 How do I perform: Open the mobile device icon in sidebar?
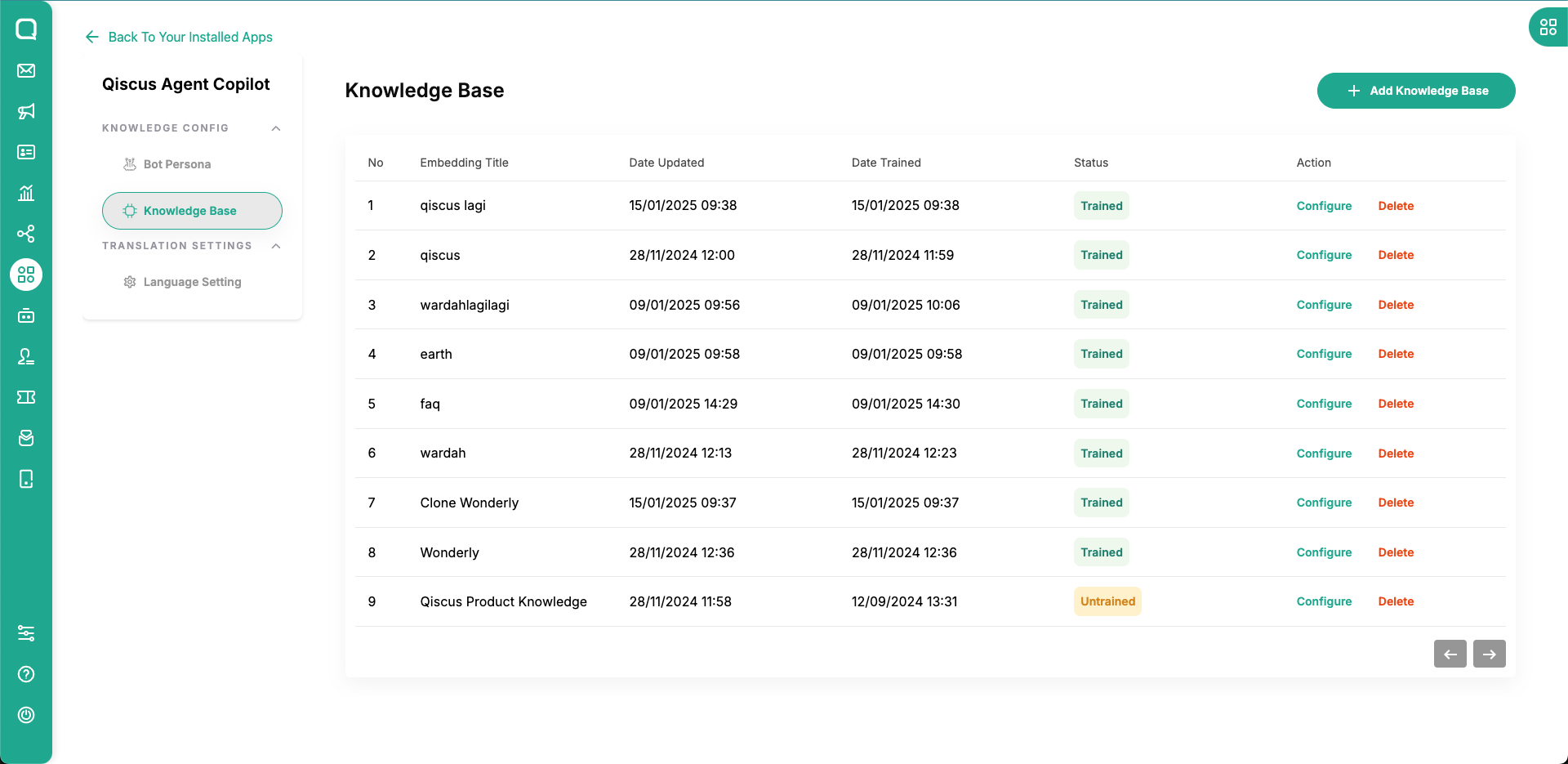click(26, 479)
